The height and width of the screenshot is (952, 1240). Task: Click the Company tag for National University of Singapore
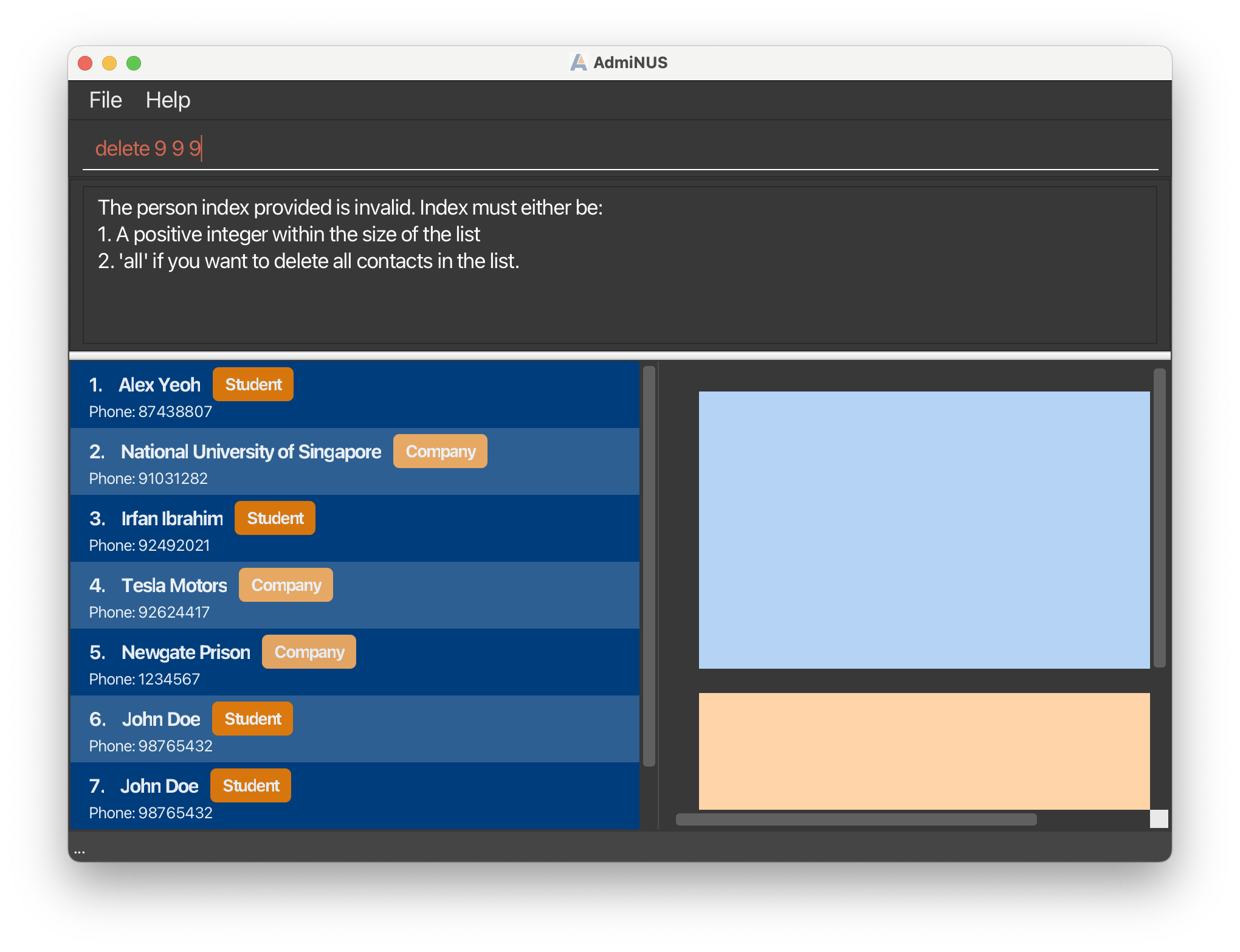(440, 452)
